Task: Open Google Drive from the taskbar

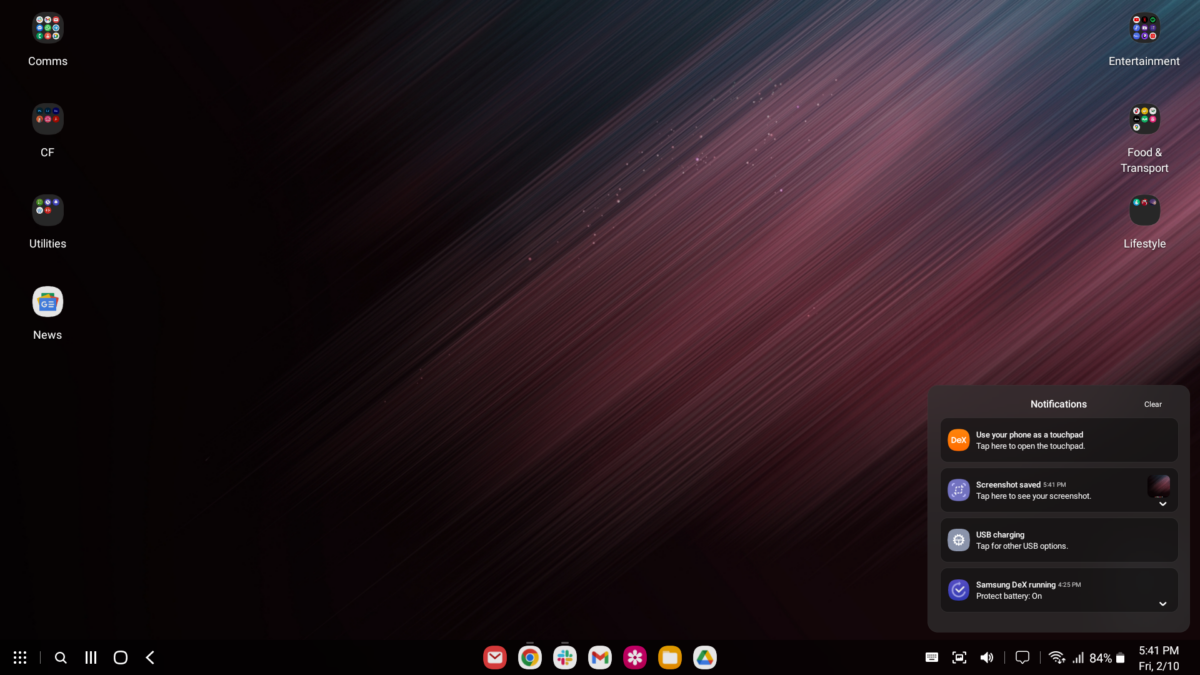Action: coord(705,657)
